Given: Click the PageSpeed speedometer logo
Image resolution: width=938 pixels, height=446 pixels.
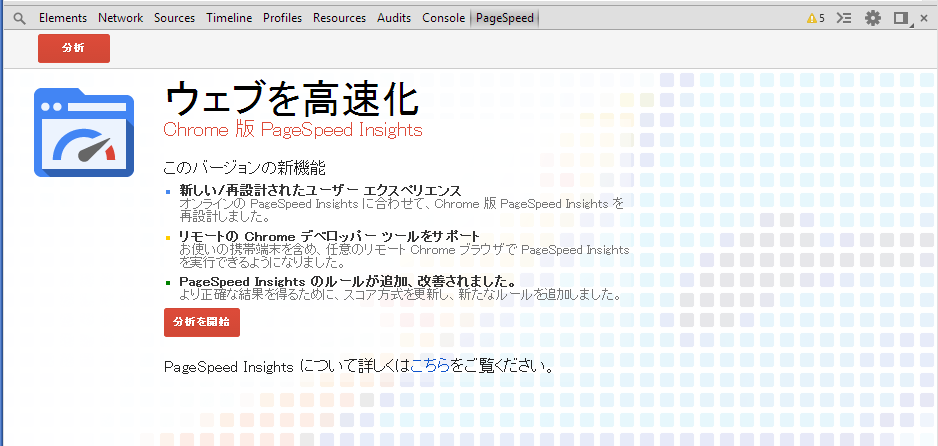Looking at the screenshot, I should (x=83, y=132).
